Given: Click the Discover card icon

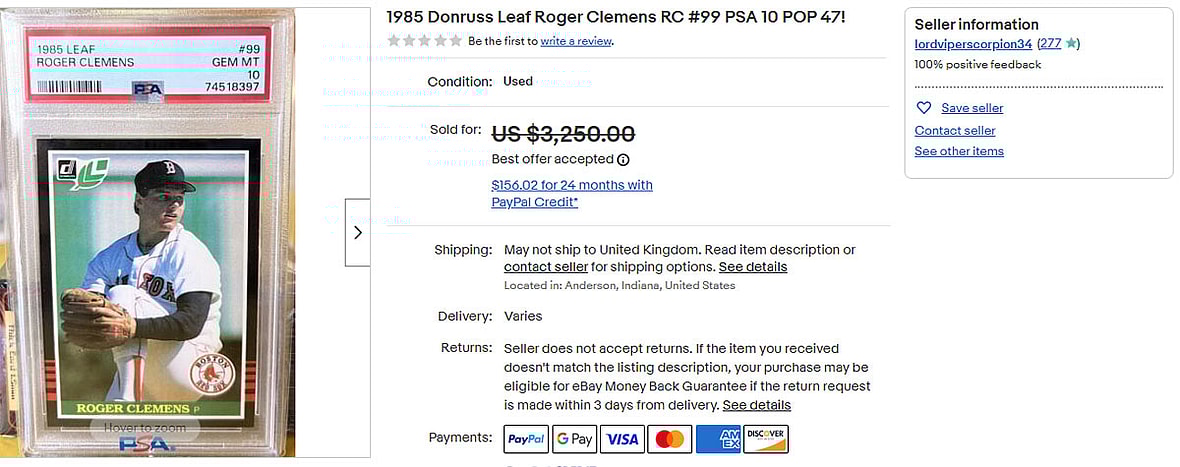Looking at the screenshot, I should [766, 438].
